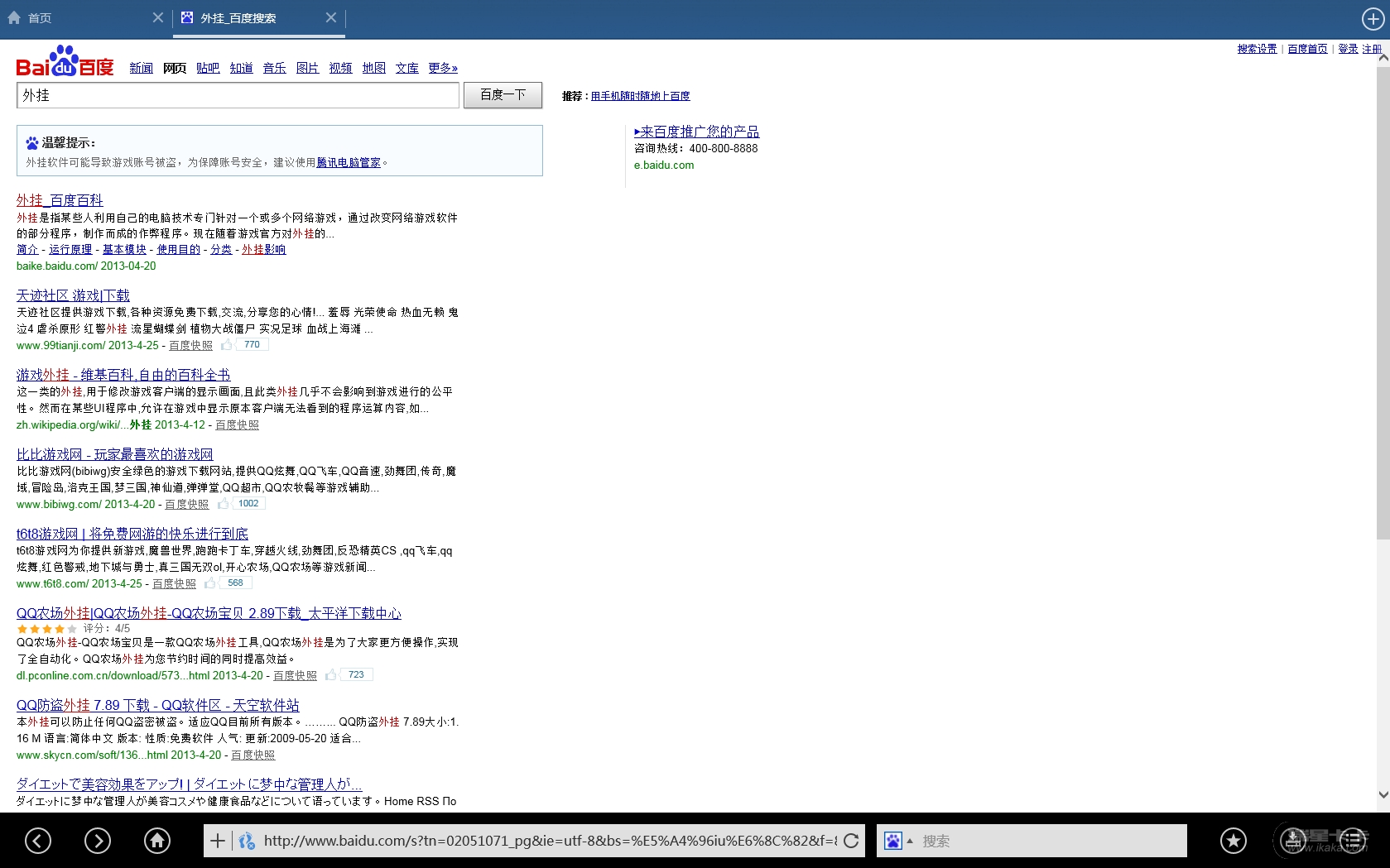Click the 百度一下 search button
Viewport: 1390px width, 868px height.
pos(503,95)
